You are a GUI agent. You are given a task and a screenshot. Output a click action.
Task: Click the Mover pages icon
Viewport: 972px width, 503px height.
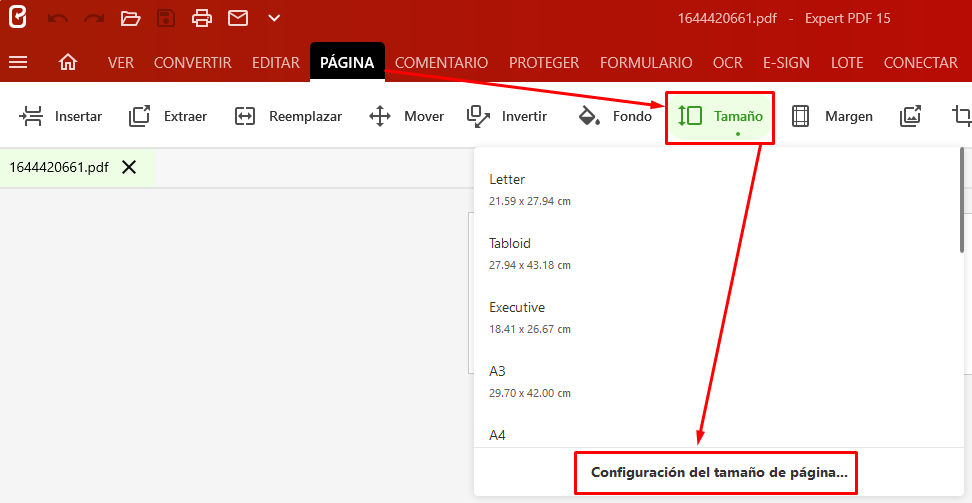click(379, 116)
